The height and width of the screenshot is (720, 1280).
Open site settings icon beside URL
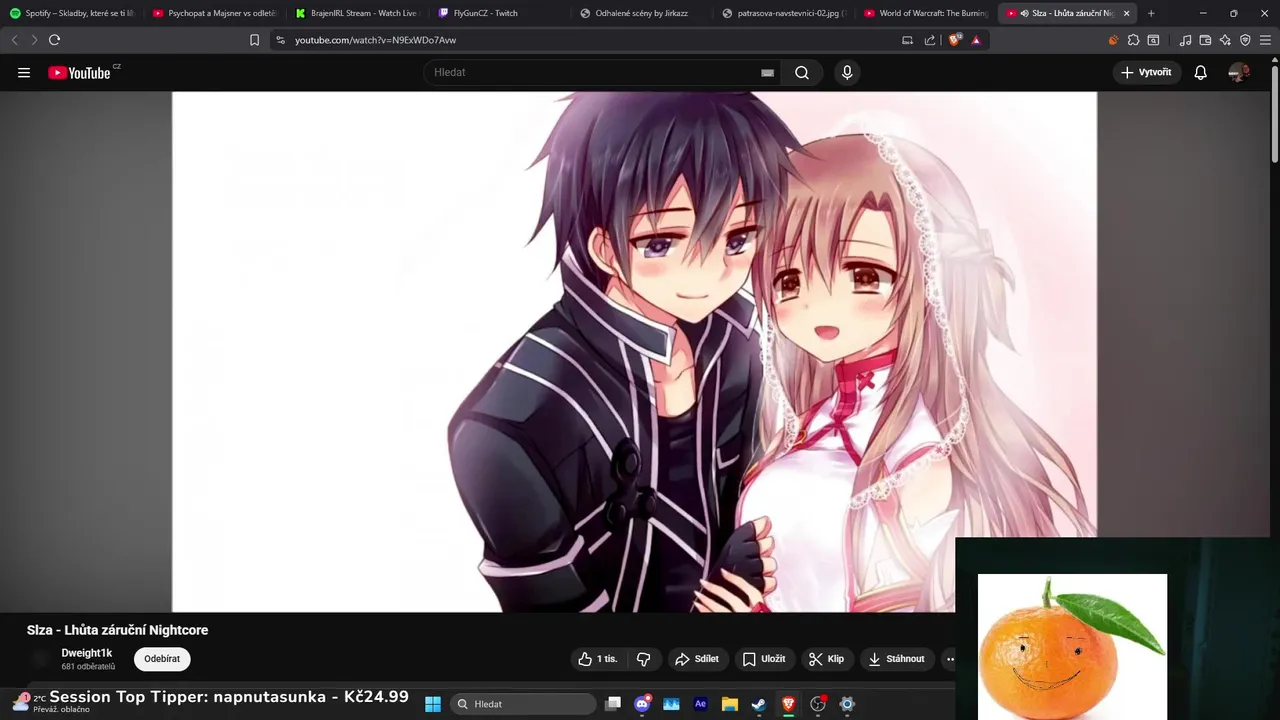click(x=280, y=40)
